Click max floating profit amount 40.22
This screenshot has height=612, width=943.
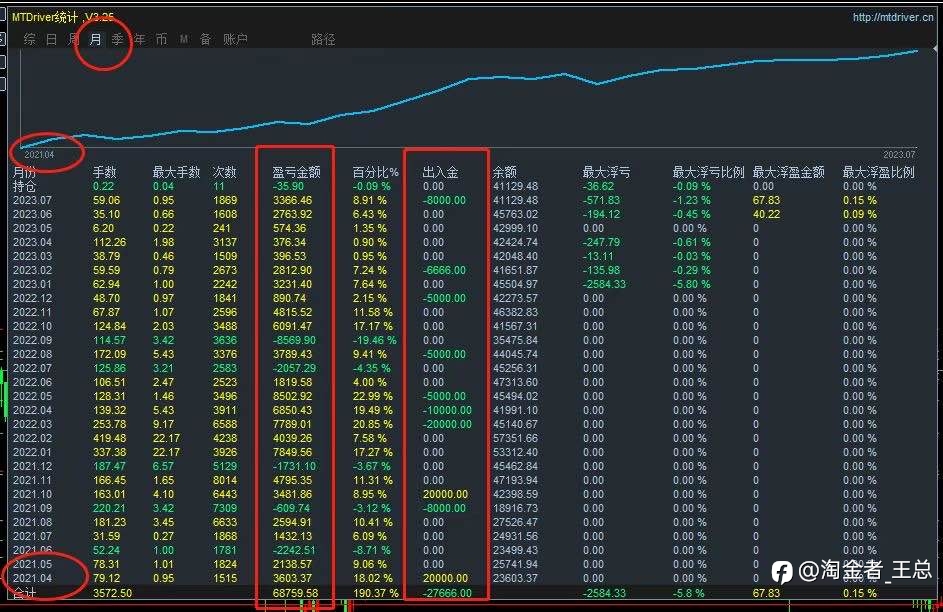pos(766,214)
